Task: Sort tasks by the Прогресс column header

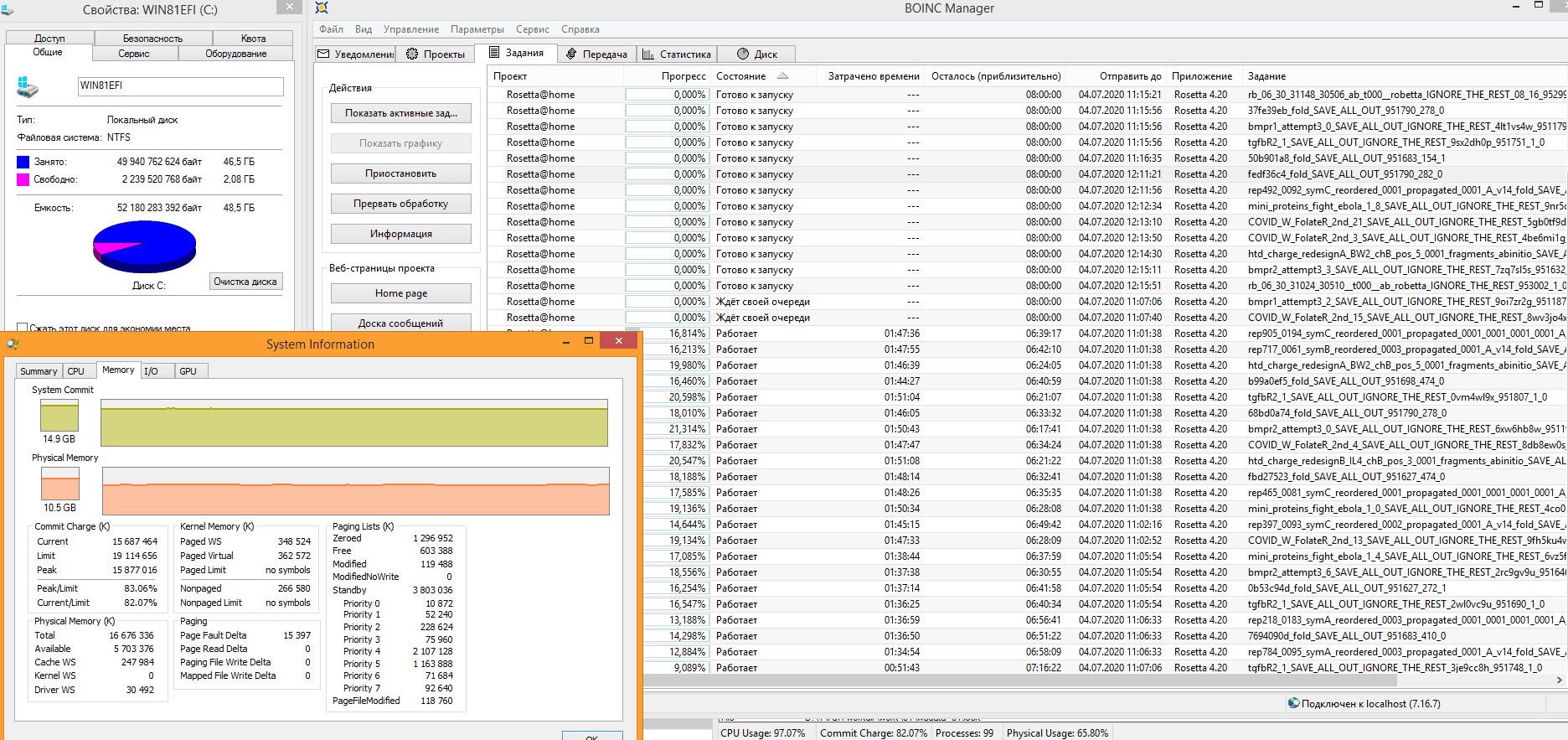Action: click(668, 76)
